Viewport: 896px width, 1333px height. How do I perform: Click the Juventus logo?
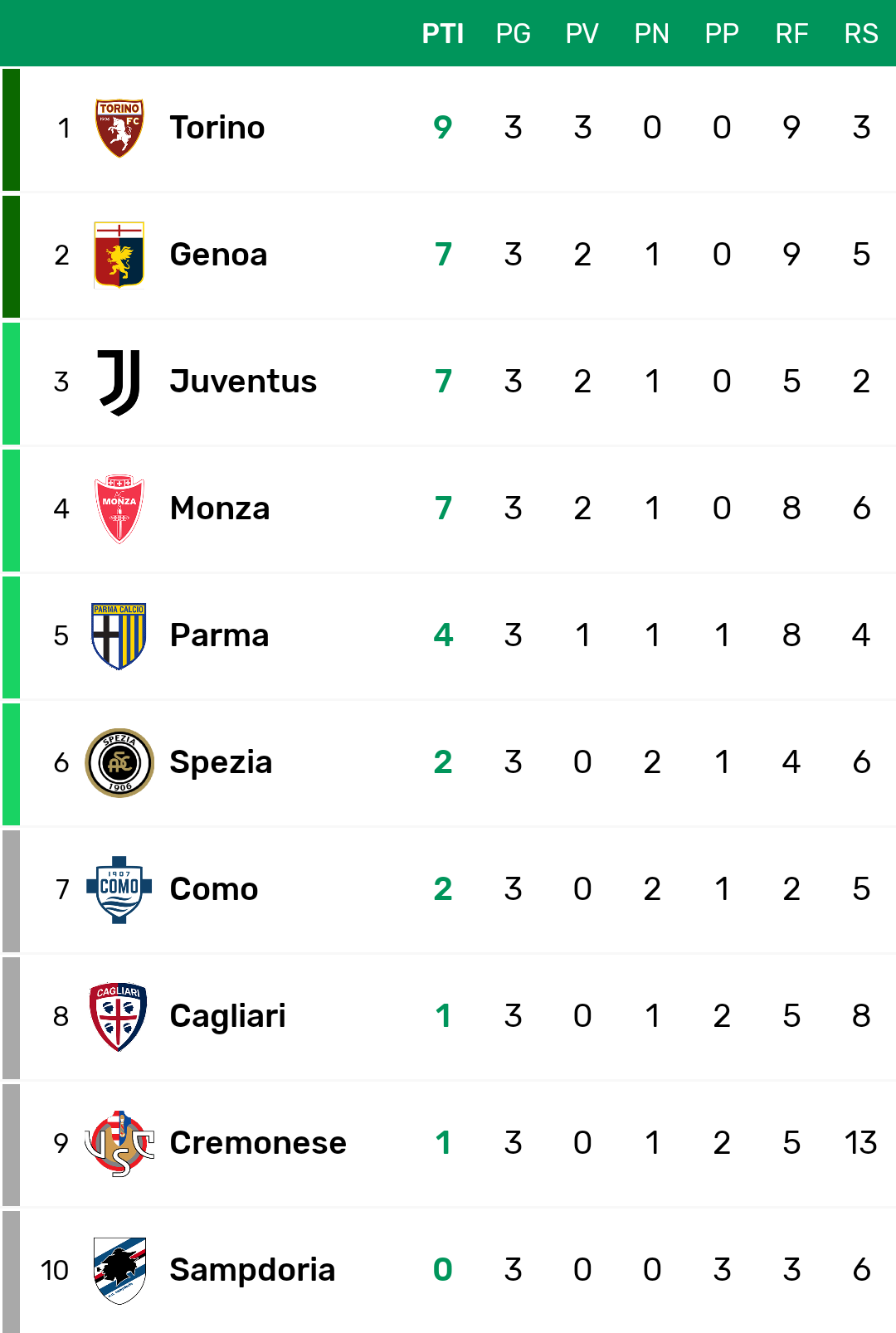click(119, 382)
